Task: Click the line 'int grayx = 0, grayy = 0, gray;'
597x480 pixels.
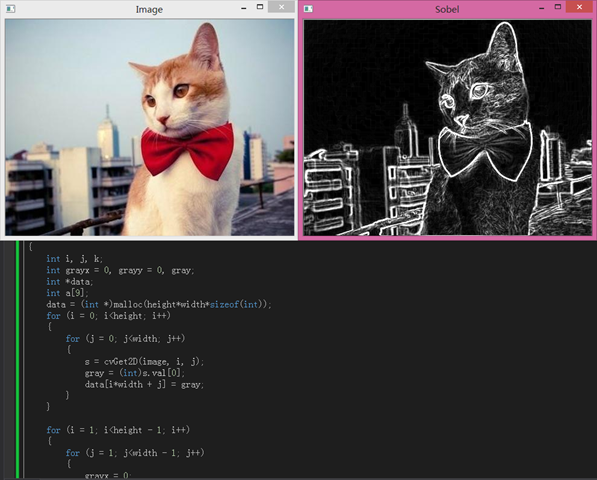Action: click(120, 270)
